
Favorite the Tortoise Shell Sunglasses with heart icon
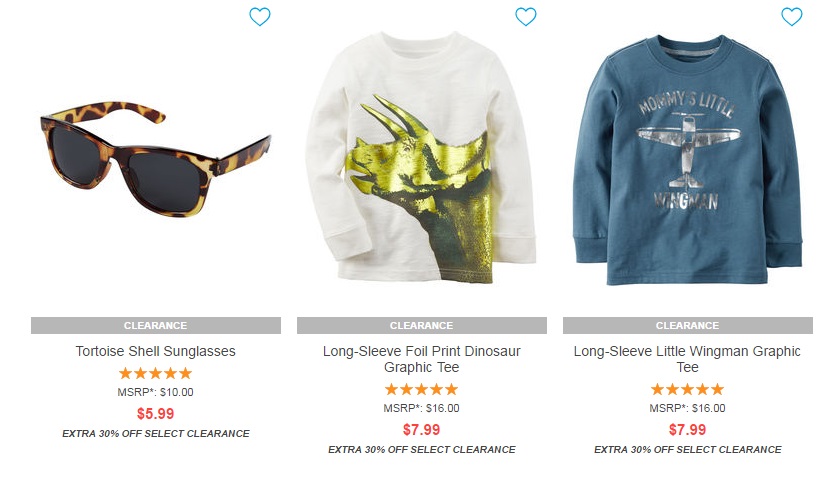(x=260, y=17)
